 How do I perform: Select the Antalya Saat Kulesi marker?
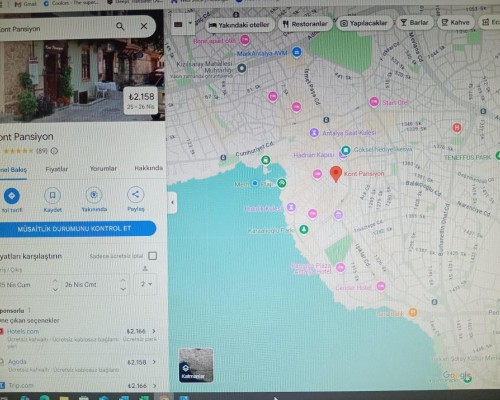point(314,133)
